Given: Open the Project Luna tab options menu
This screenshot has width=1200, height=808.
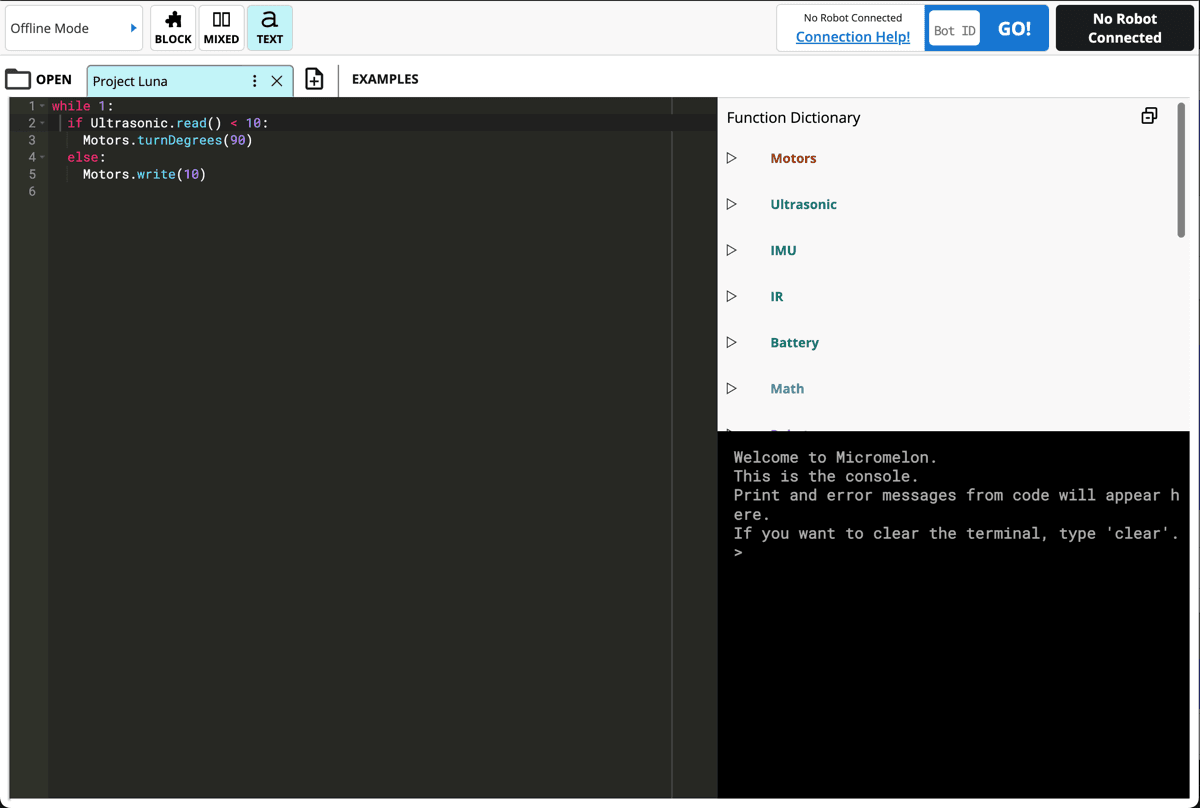Looking at the screenshot, I should coord(255,80).
